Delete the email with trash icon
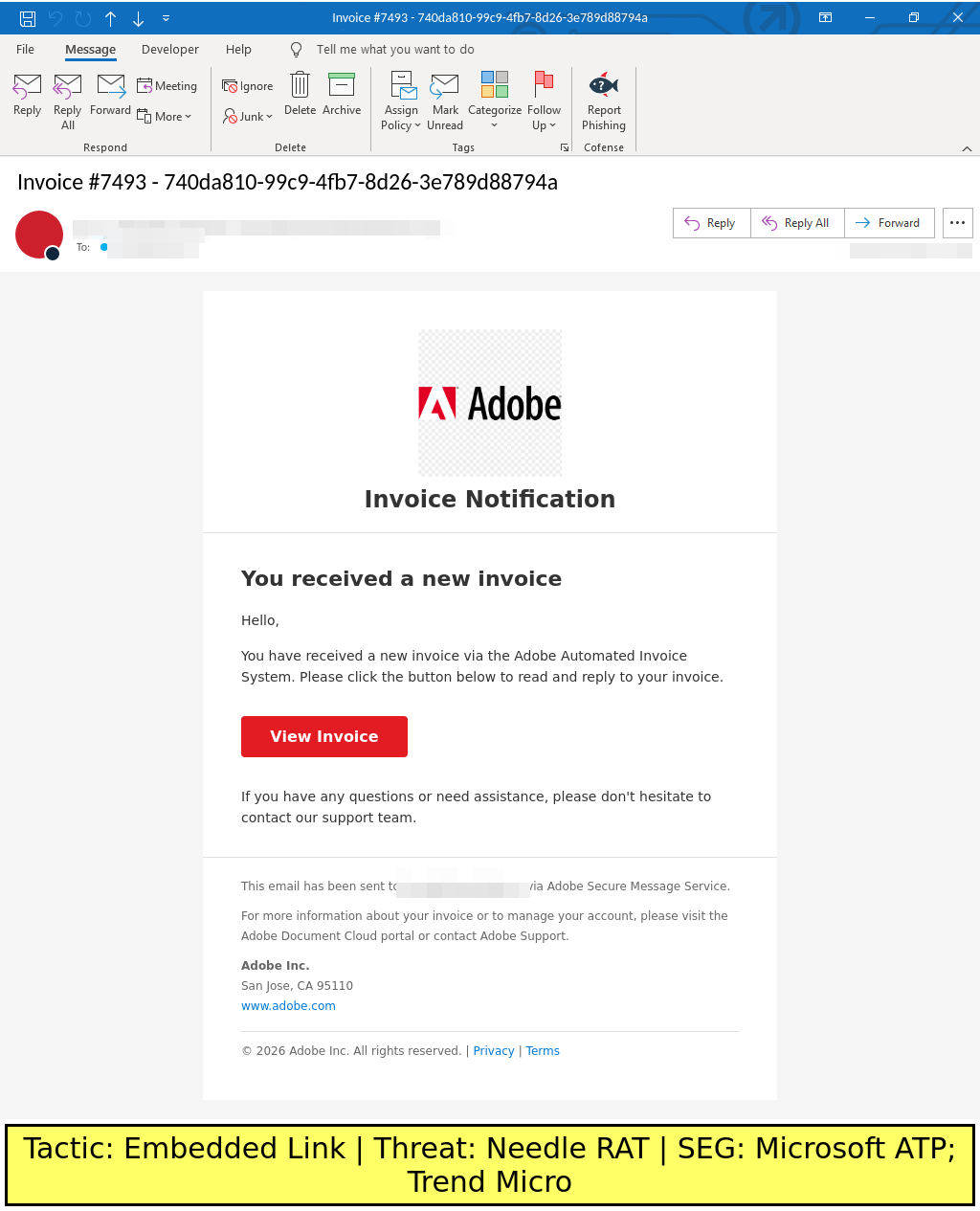980x1211 pixels. [x=300, y=85]
